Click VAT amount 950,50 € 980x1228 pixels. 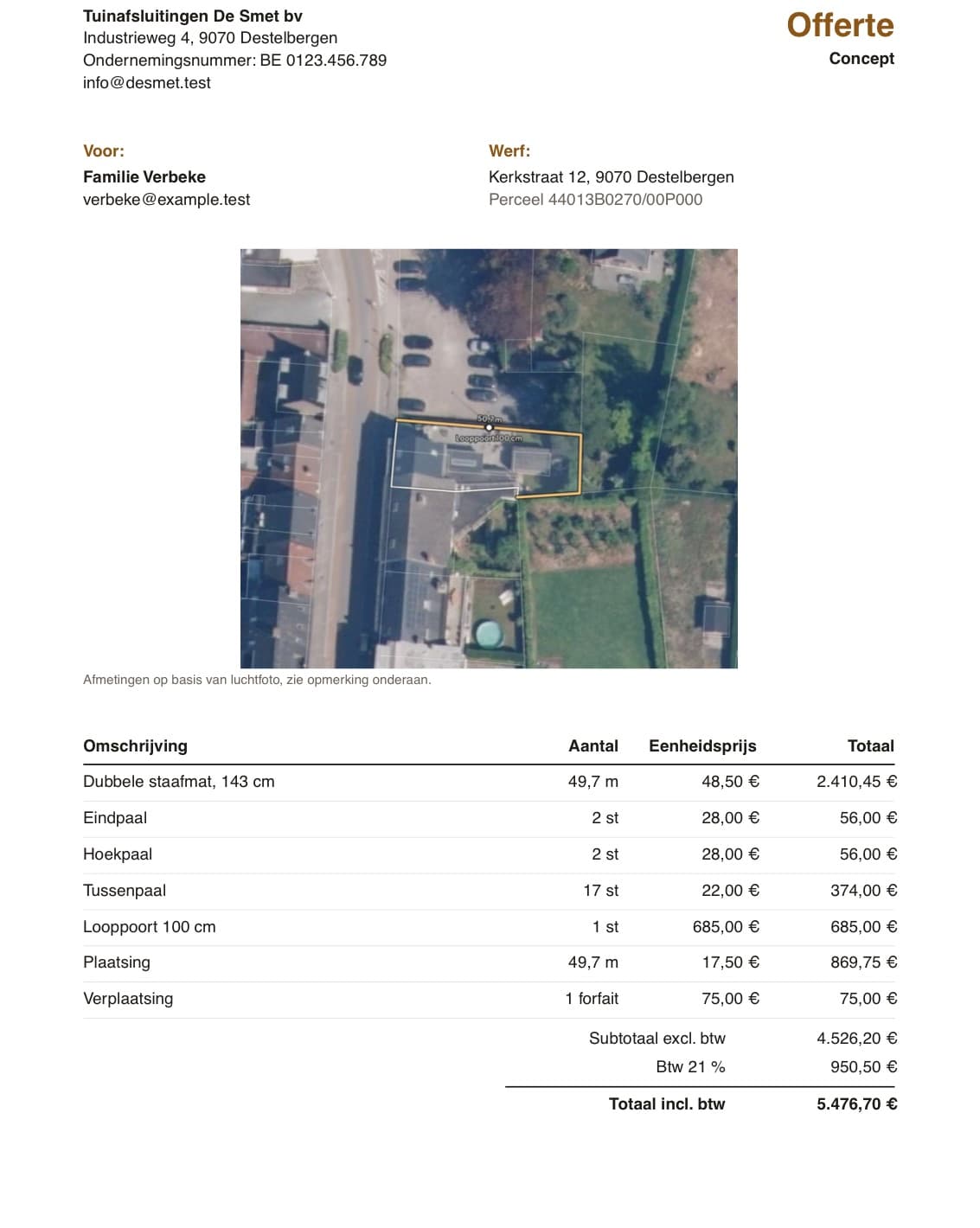pos(864,1067)
